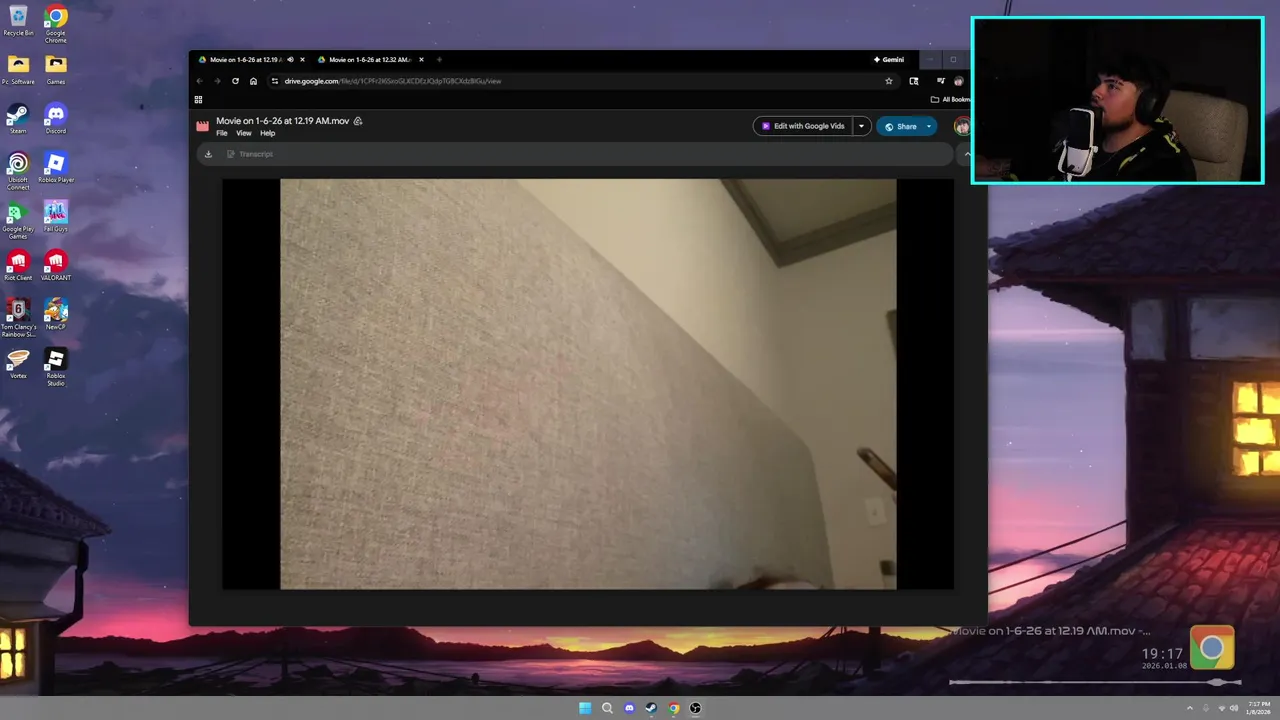Show hidden system tray icons
This screenshot has height=720, width=1280.
(1189, 708)
